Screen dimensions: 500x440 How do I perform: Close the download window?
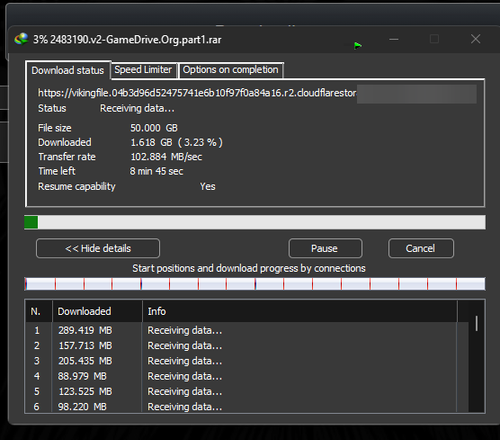click(476, 39)
